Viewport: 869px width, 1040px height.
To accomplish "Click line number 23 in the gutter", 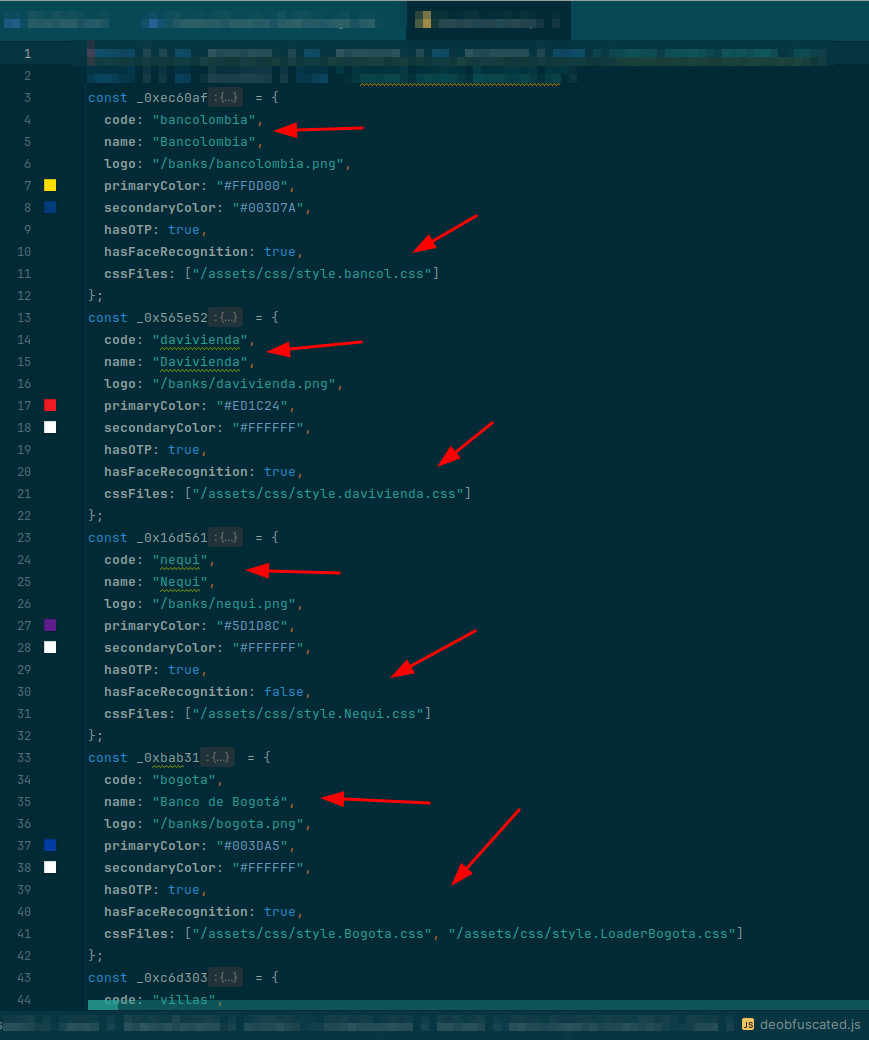I will (x=24, y=538).
